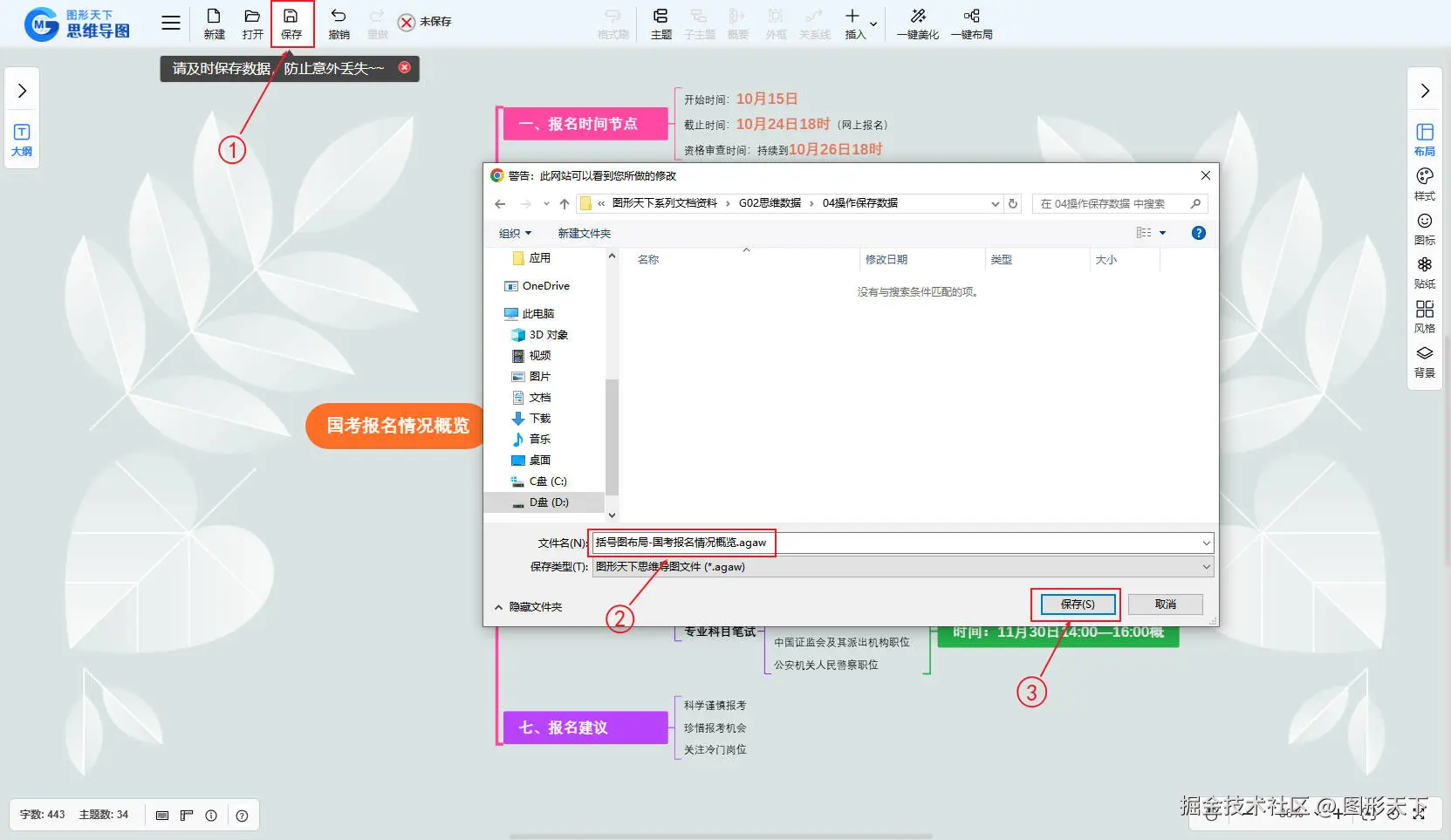This screenshot has height=840, width=1451.
Task: Expand the right side panel arrow
Action: pyautogui.click(x=1425, y=91)
